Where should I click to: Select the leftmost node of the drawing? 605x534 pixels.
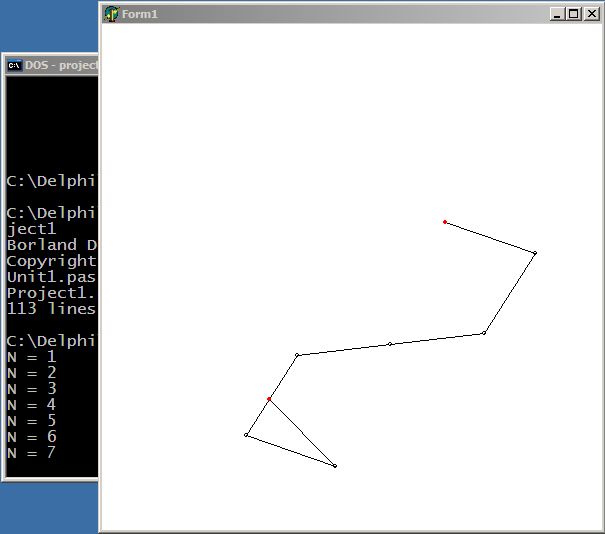pyautogui.click(x=246, y=434)
